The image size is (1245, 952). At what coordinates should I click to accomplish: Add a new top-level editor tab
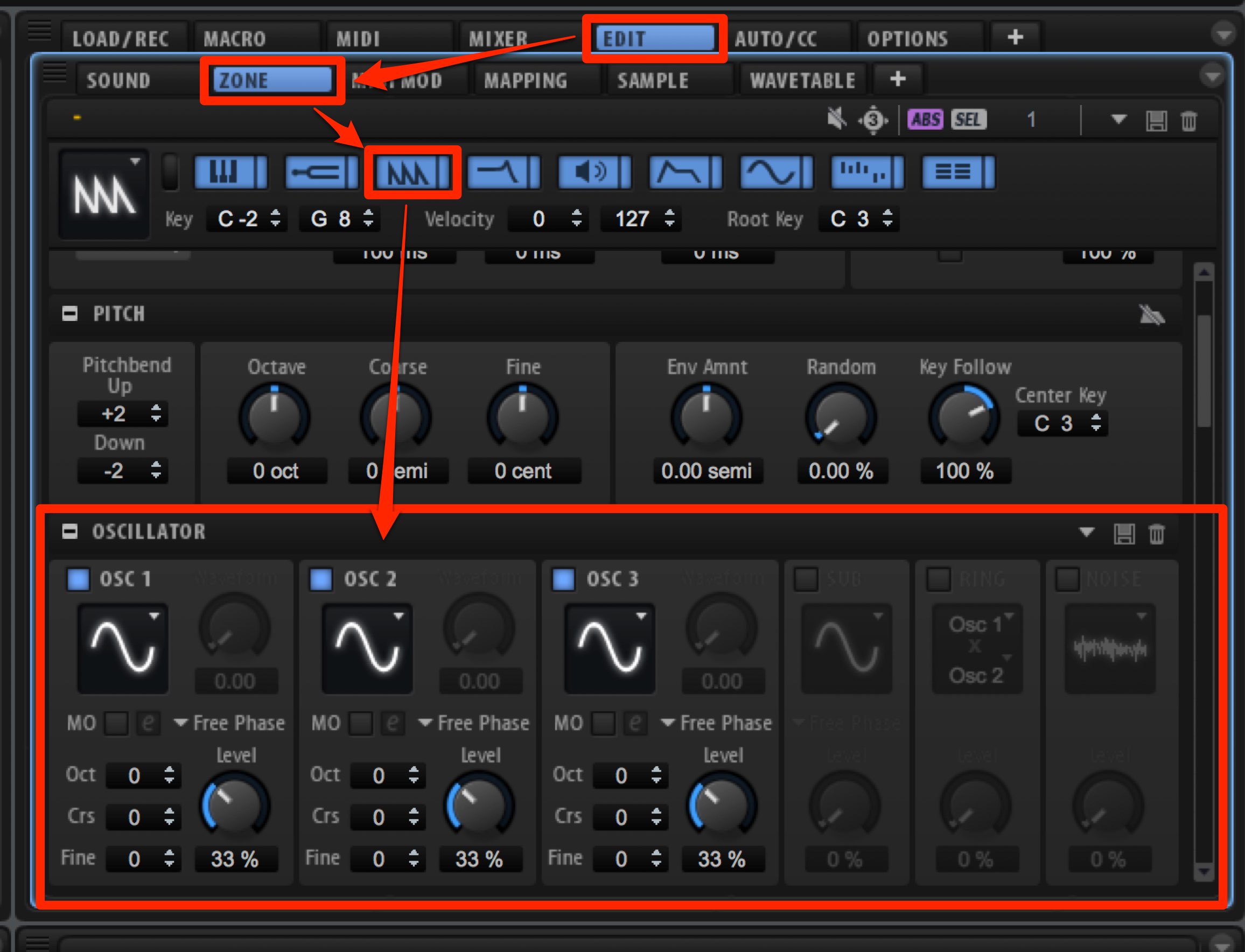1015,37
